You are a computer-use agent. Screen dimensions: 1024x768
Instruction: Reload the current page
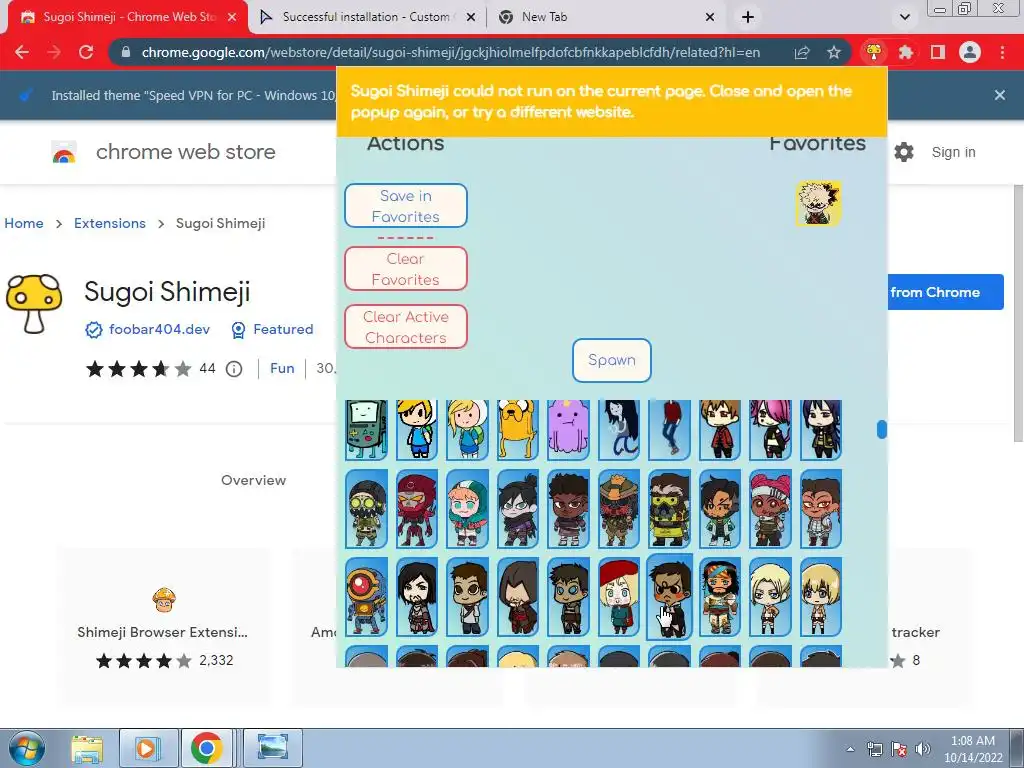point(86,52)
